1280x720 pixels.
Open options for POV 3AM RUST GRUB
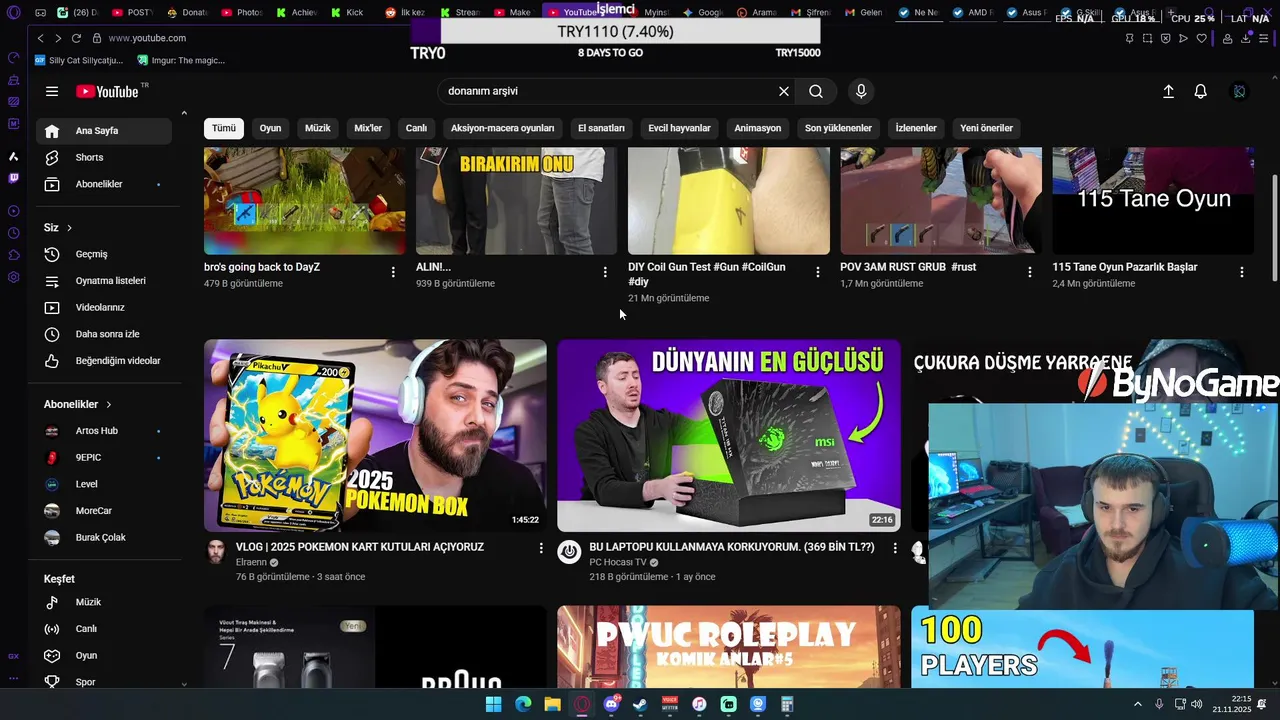point(1030,272)
